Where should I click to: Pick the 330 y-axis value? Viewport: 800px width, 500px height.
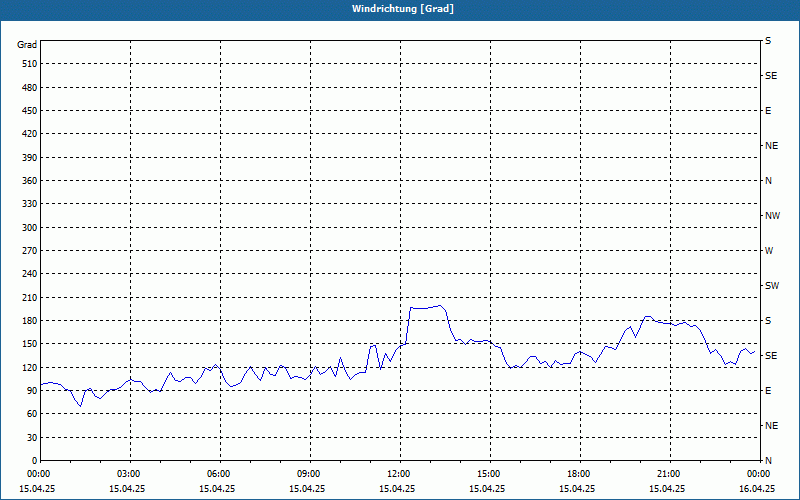[x=30, y=204]
